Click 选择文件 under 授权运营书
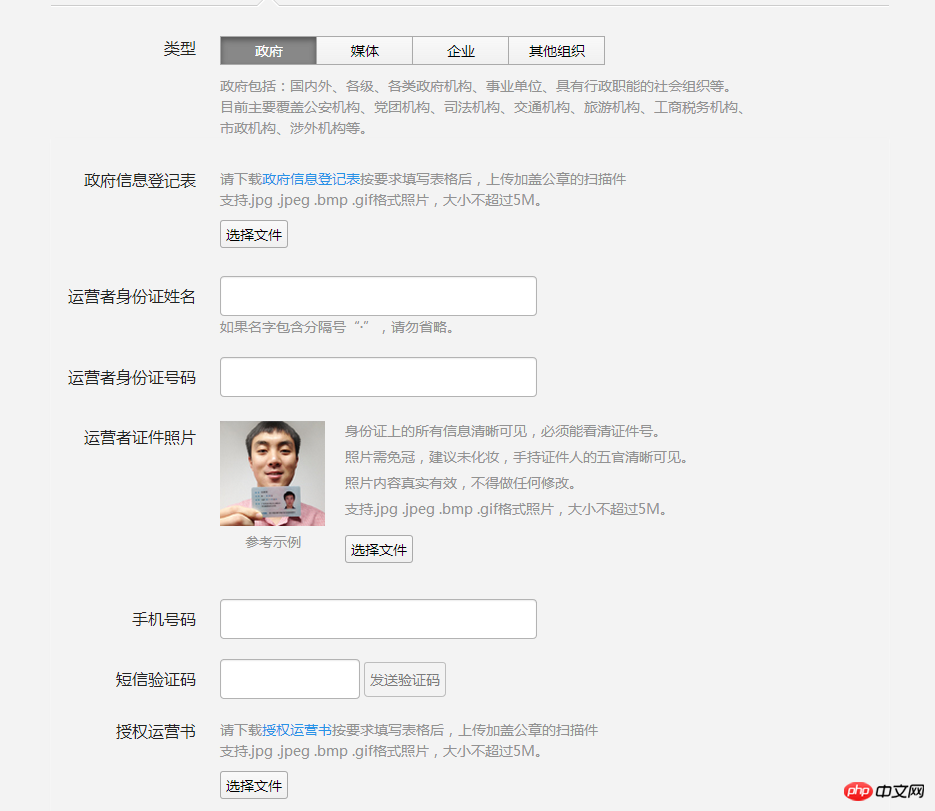 coord(254,785)
